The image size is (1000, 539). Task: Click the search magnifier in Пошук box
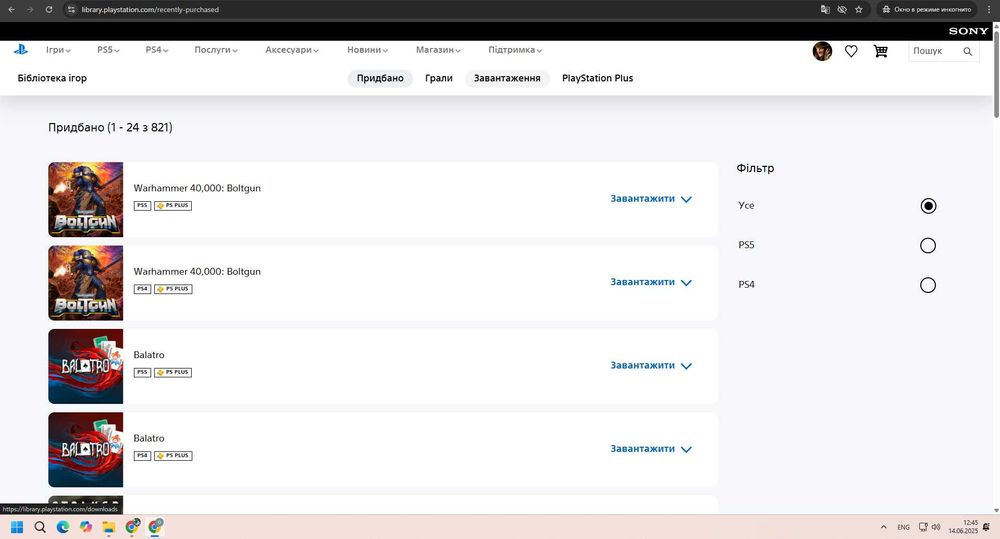pyautogui.click(x=967, y=51)
